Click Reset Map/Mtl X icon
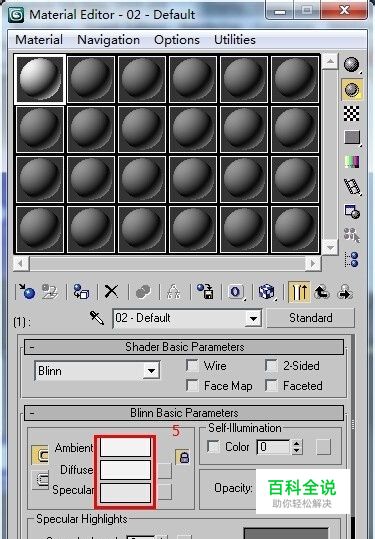The image size is (375, 539). coord(111,292)
